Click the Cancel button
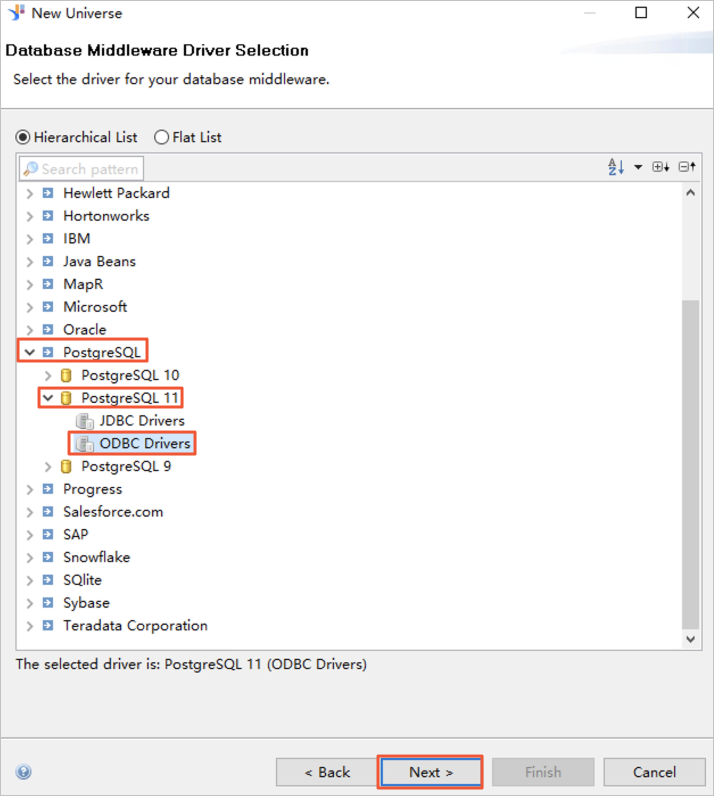 tap(654, 772)
